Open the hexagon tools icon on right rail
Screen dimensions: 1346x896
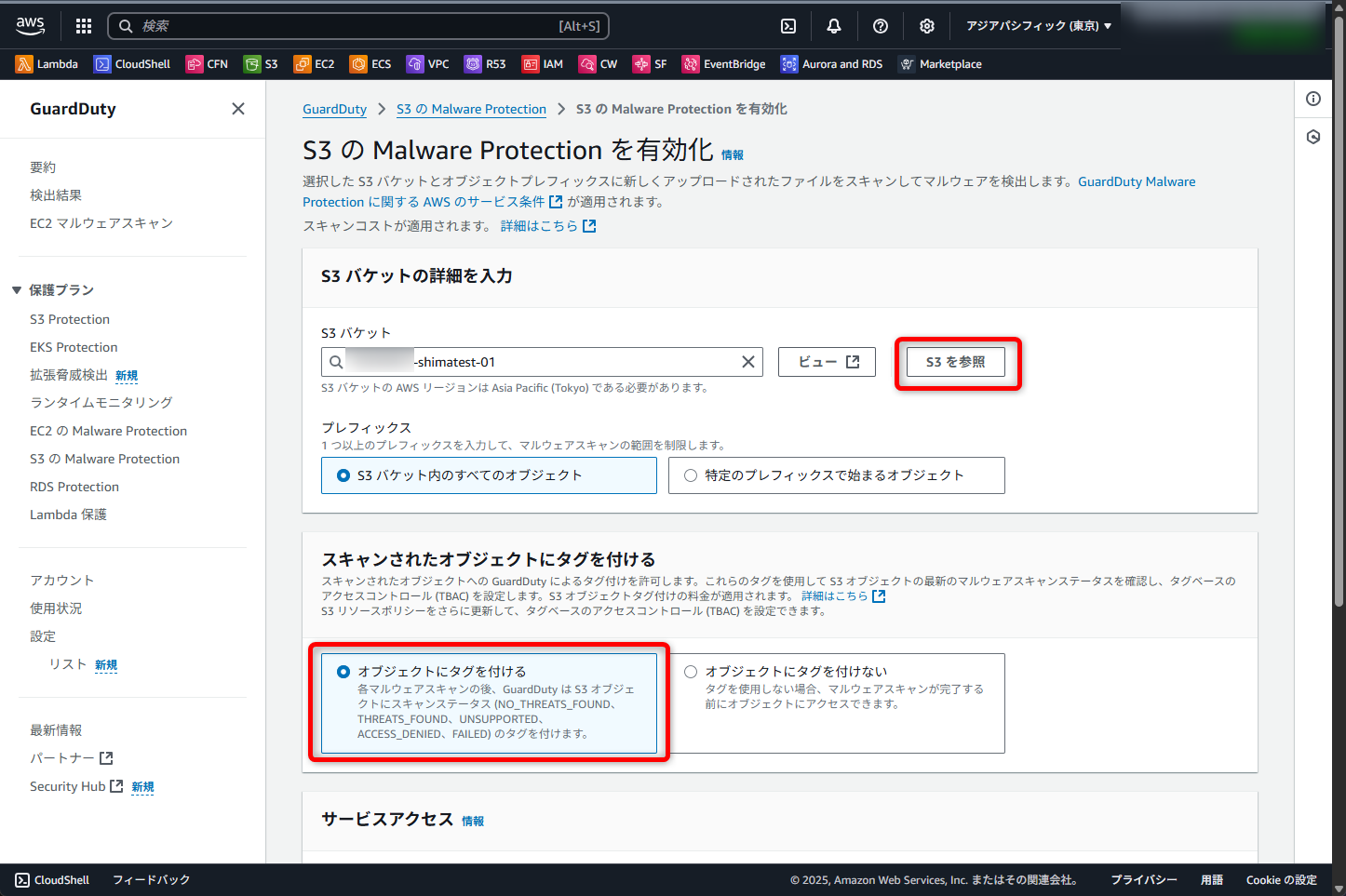1313,137
